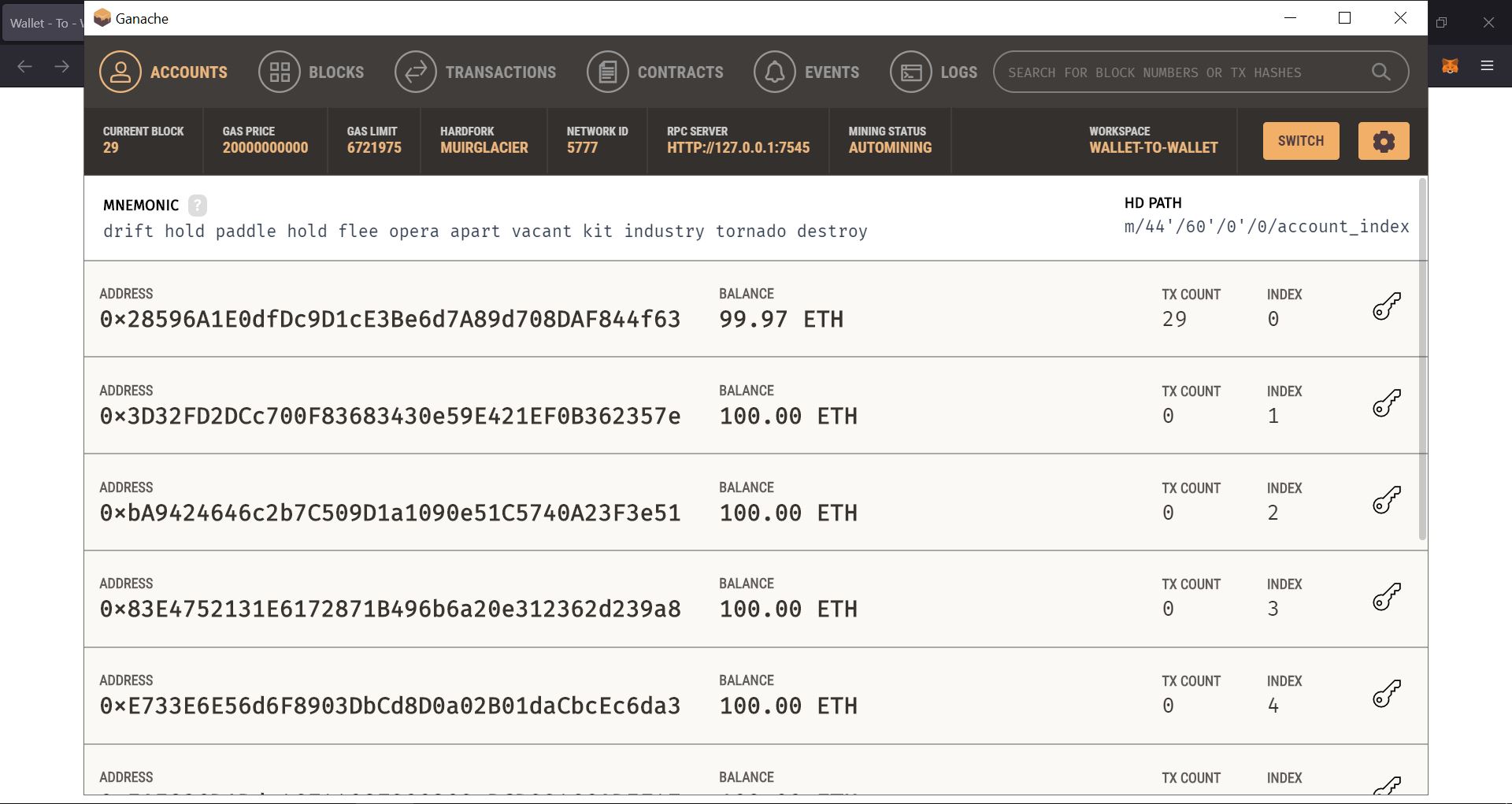Switch to the Blocks tab
The width and height of the screenshot is (1512, 804).
pyautogui.click(x=311, y=72)
